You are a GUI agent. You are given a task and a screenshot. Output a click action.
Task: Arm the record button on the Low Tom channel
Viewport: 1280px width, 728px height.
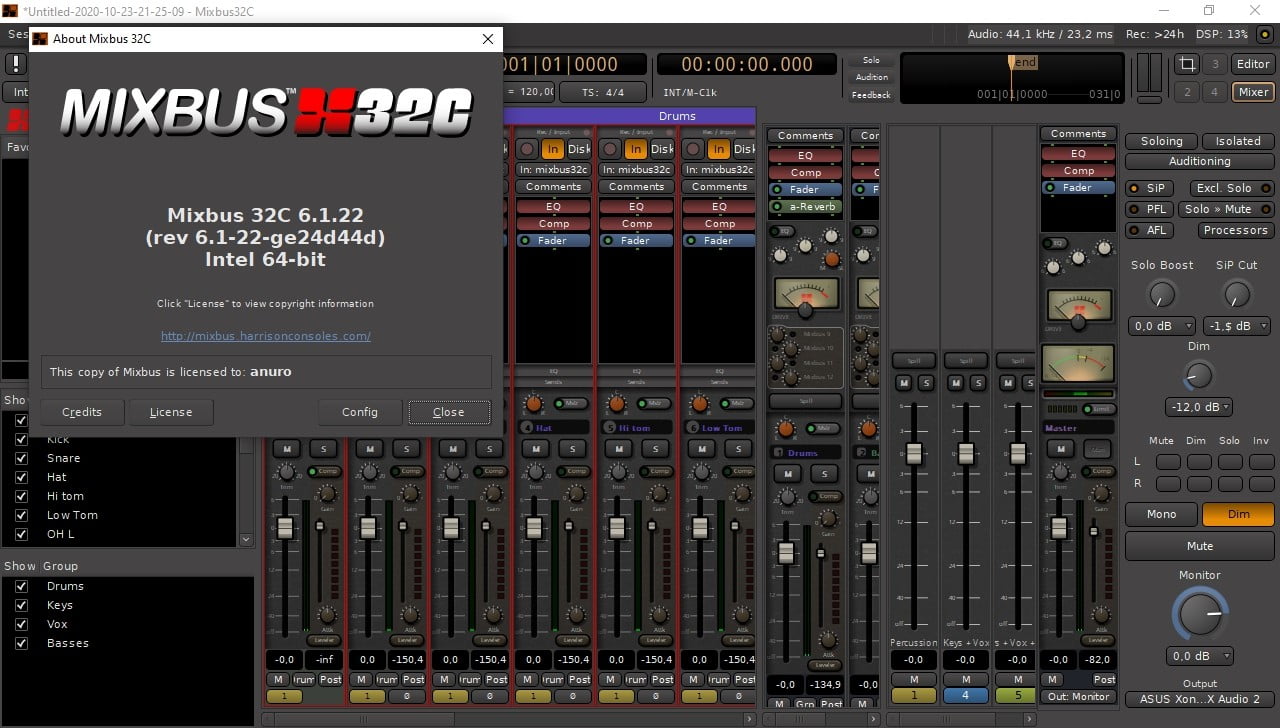point(693,149)
